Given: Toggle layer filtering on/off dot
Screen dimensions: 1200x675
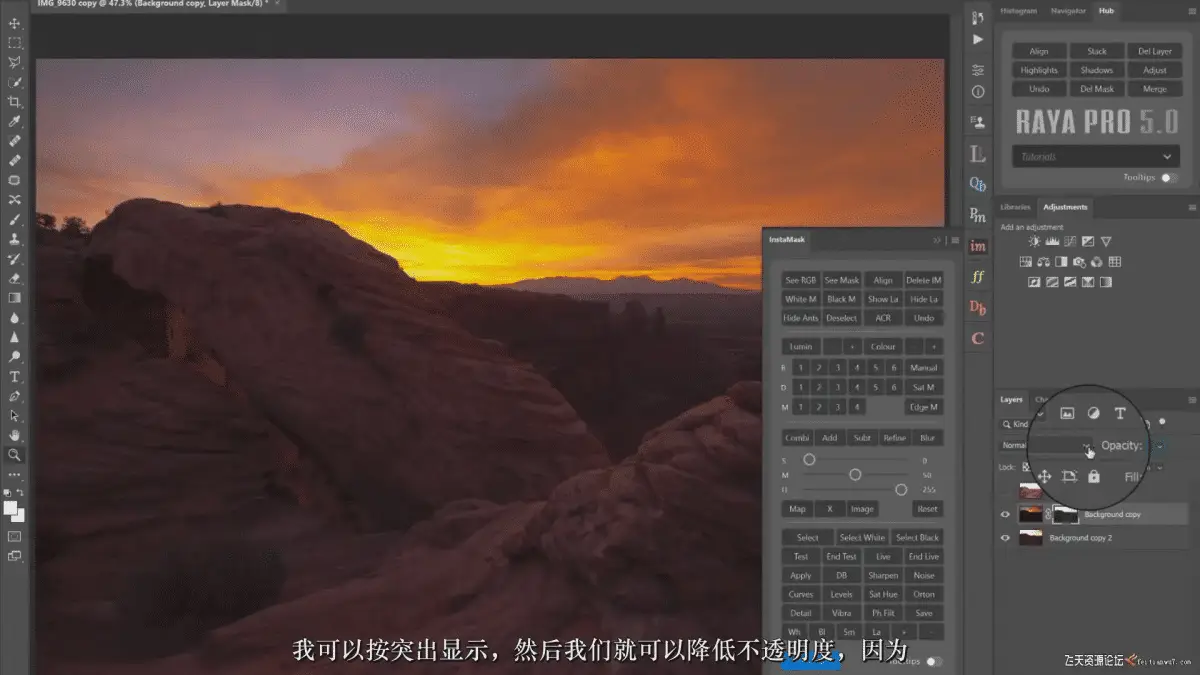Looking at the screenshot, I should [x=1162, y=422].
